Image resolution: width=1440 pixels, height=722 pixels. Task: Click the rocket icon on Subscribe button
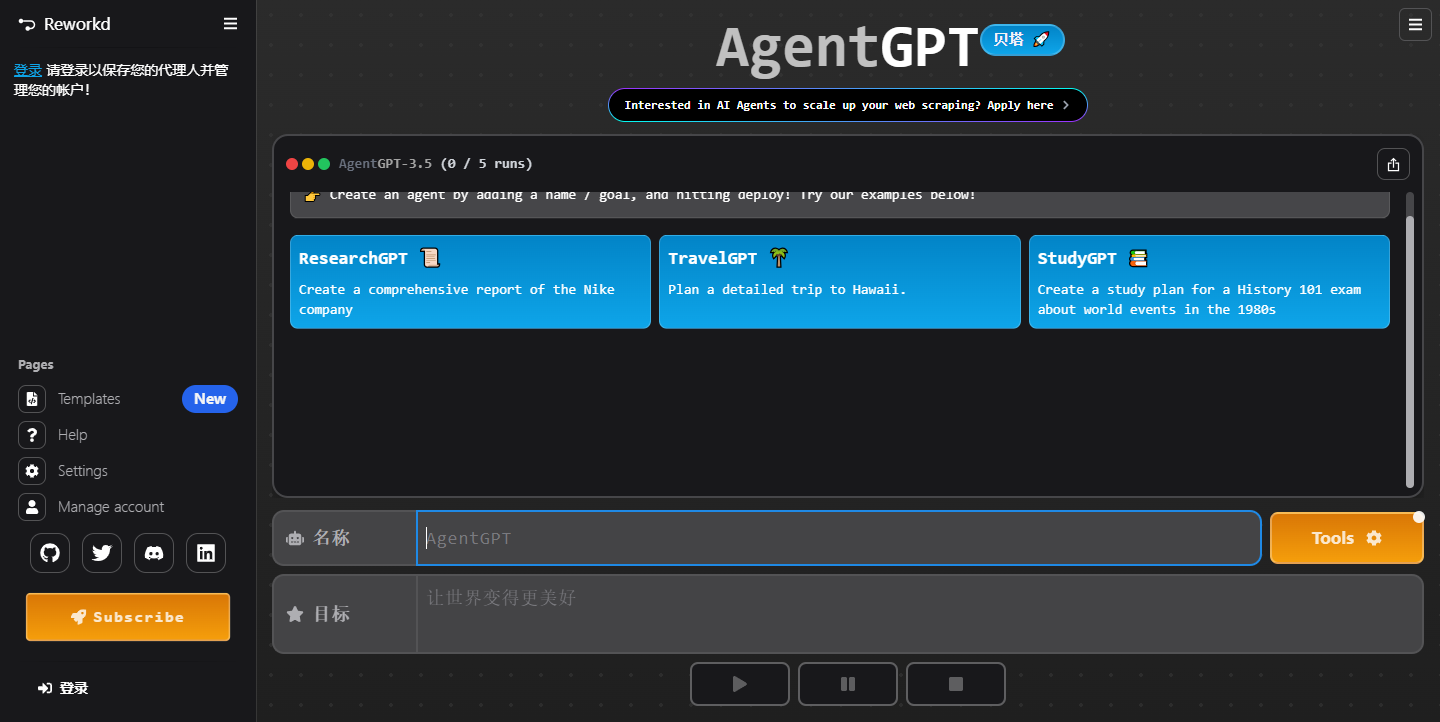(78, 617)
